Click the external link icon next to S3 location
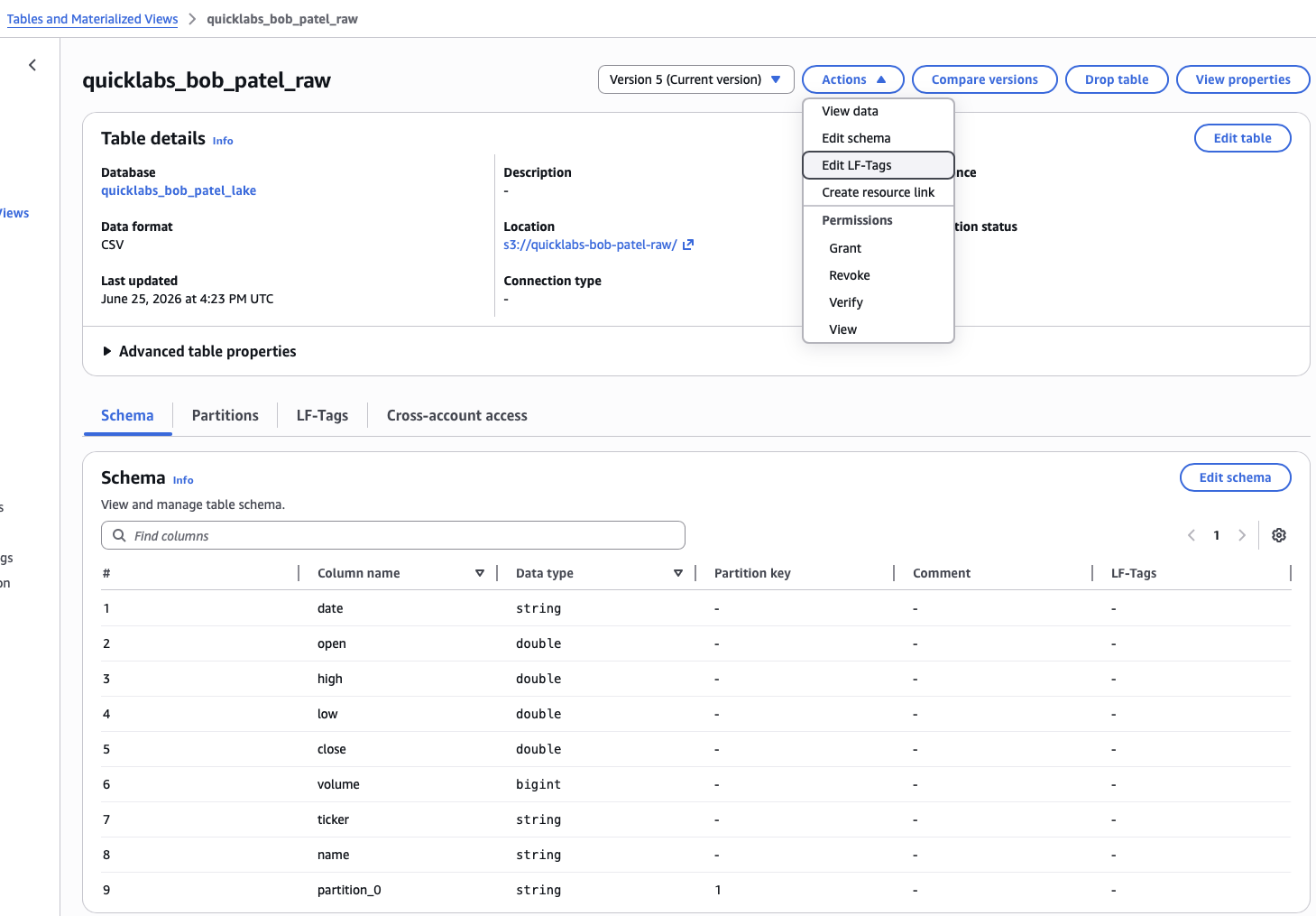Viewport: 1316px width, 916px height. pyautogui.click(x=688, y=245)
